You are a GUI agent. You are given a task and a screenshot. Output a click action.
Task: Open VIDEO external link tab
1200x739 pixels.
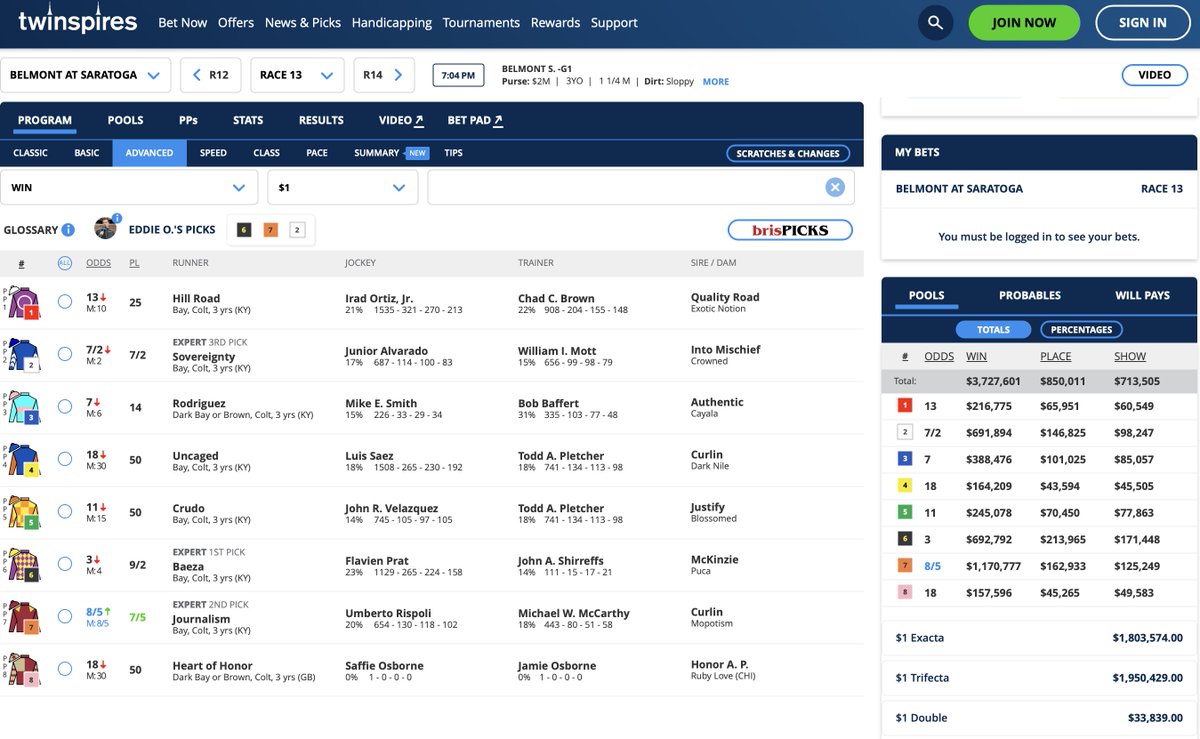[x=401, y=120]
